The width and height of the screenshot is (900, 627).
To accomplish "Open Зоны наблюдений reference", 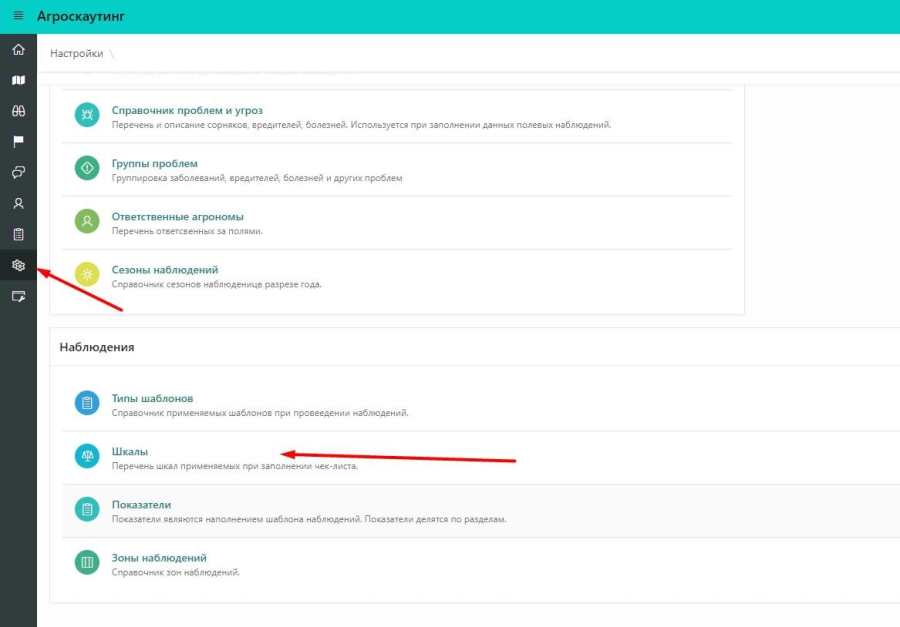I will click(159, 558).
